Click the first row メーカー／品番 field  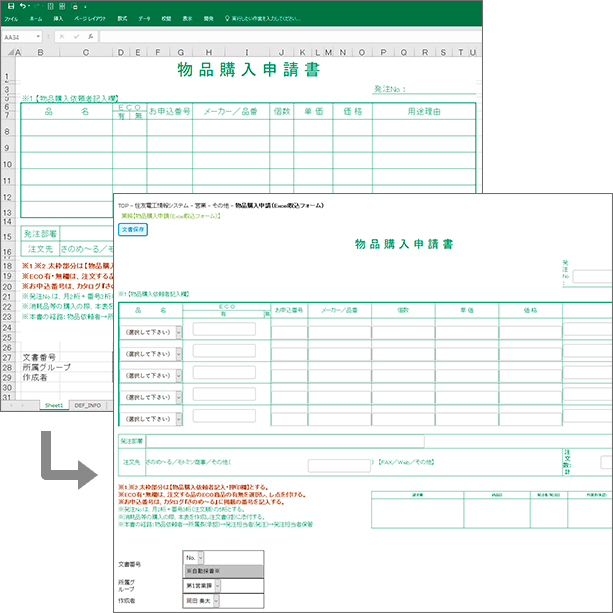340,332
